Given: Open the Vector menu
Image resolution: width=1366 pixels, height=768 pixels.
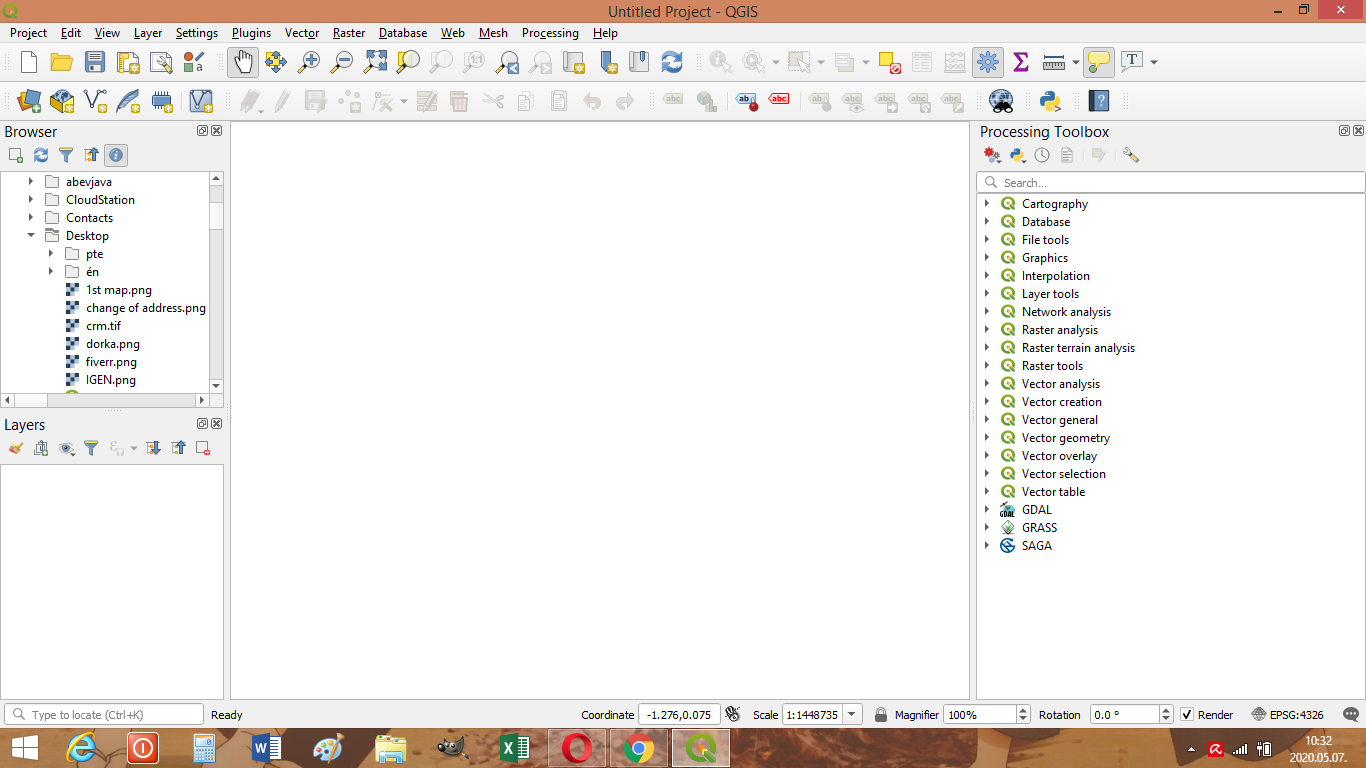Looking at the screenshot, I should point(302,33).
